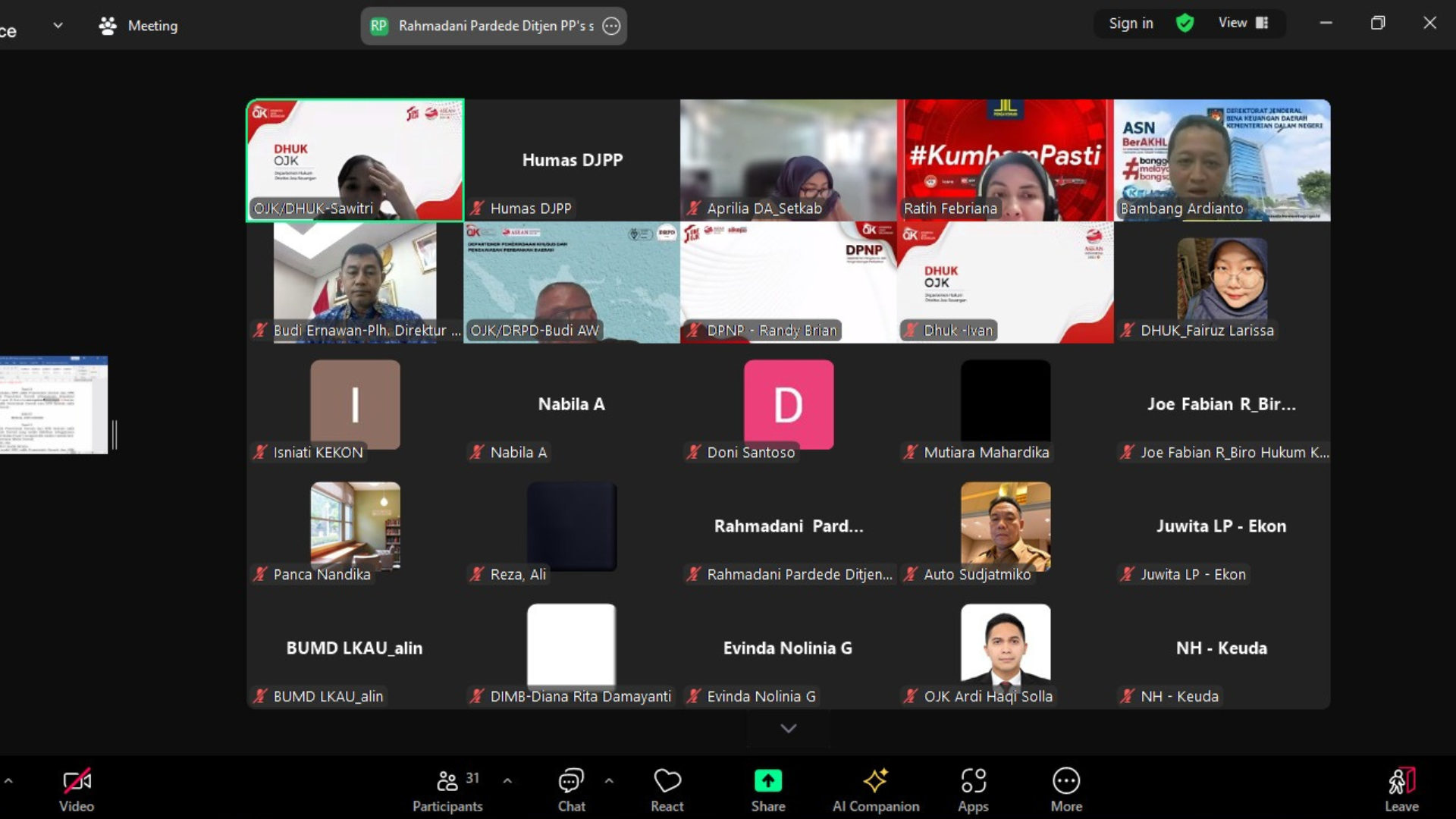Select Aprilia DA_Setkab video tile
The image size is (1456, 819).
tap(789, 160)
